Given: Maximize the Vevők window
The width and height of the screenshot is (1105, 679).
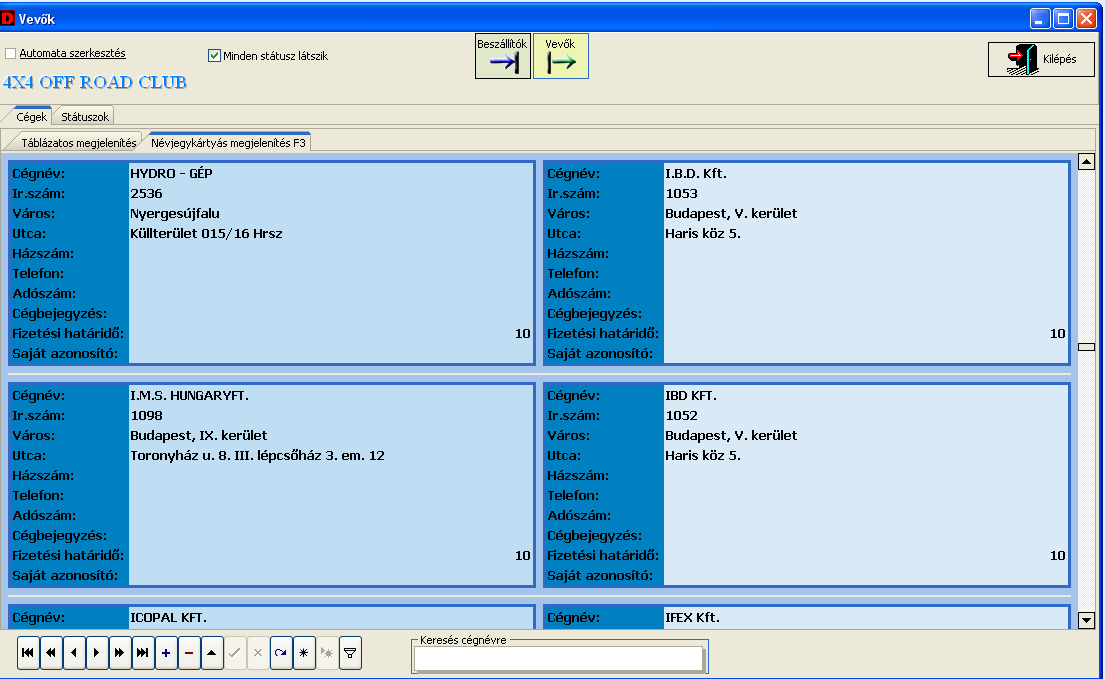Looking at the screenshot, I should 1063,19.
